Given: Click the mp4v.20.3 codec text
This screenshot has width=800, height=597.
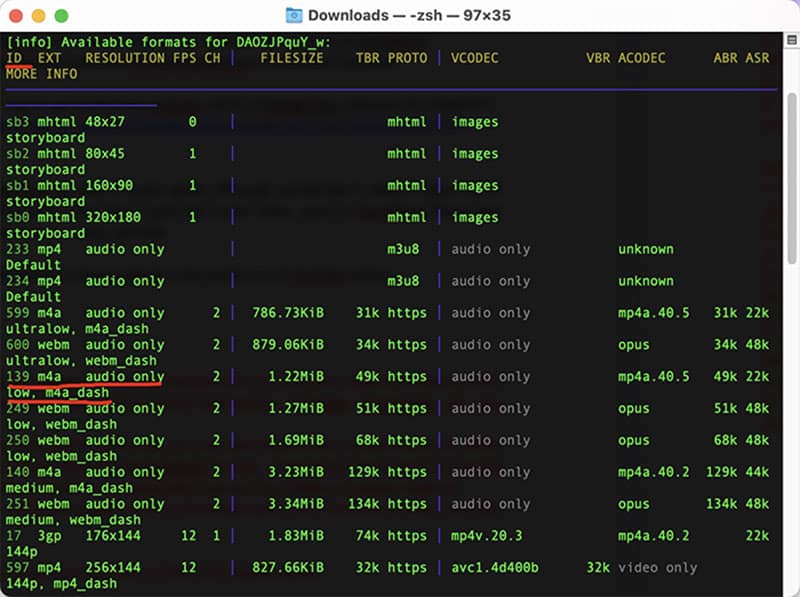Looking at the screenshot, I should click(486, 536).
